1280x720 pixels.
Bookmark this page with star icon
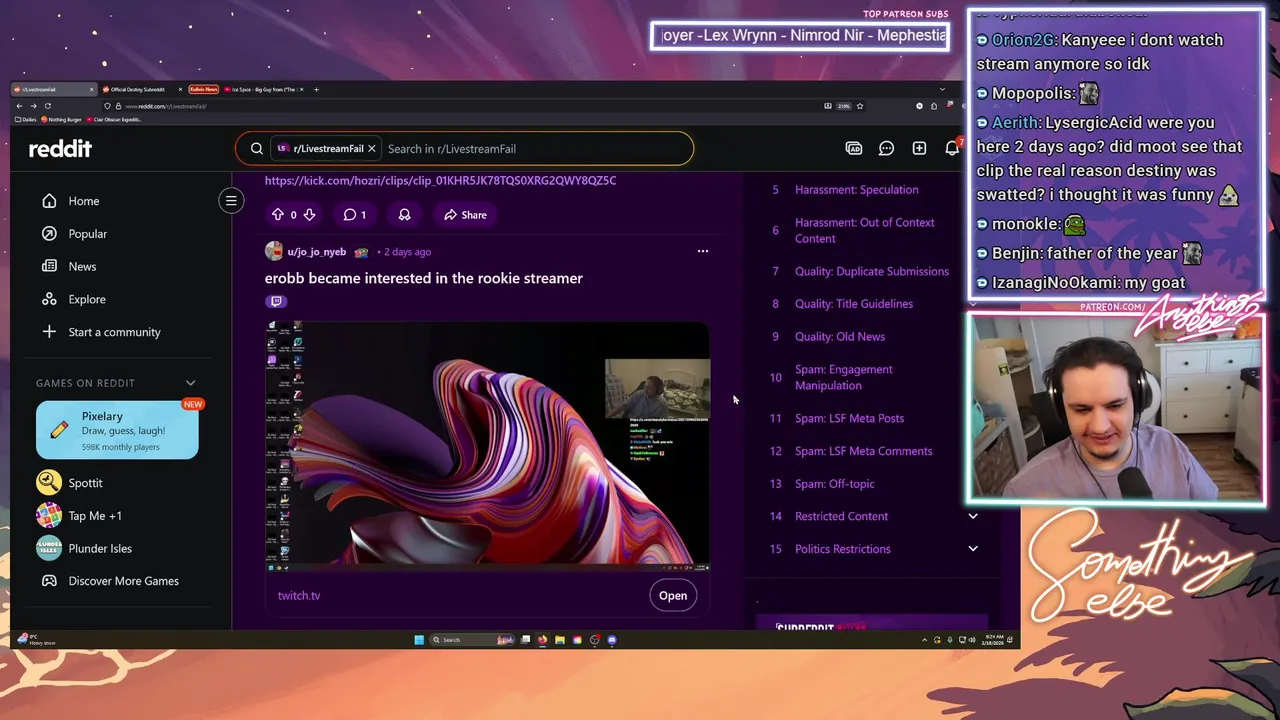pos(860,106)
